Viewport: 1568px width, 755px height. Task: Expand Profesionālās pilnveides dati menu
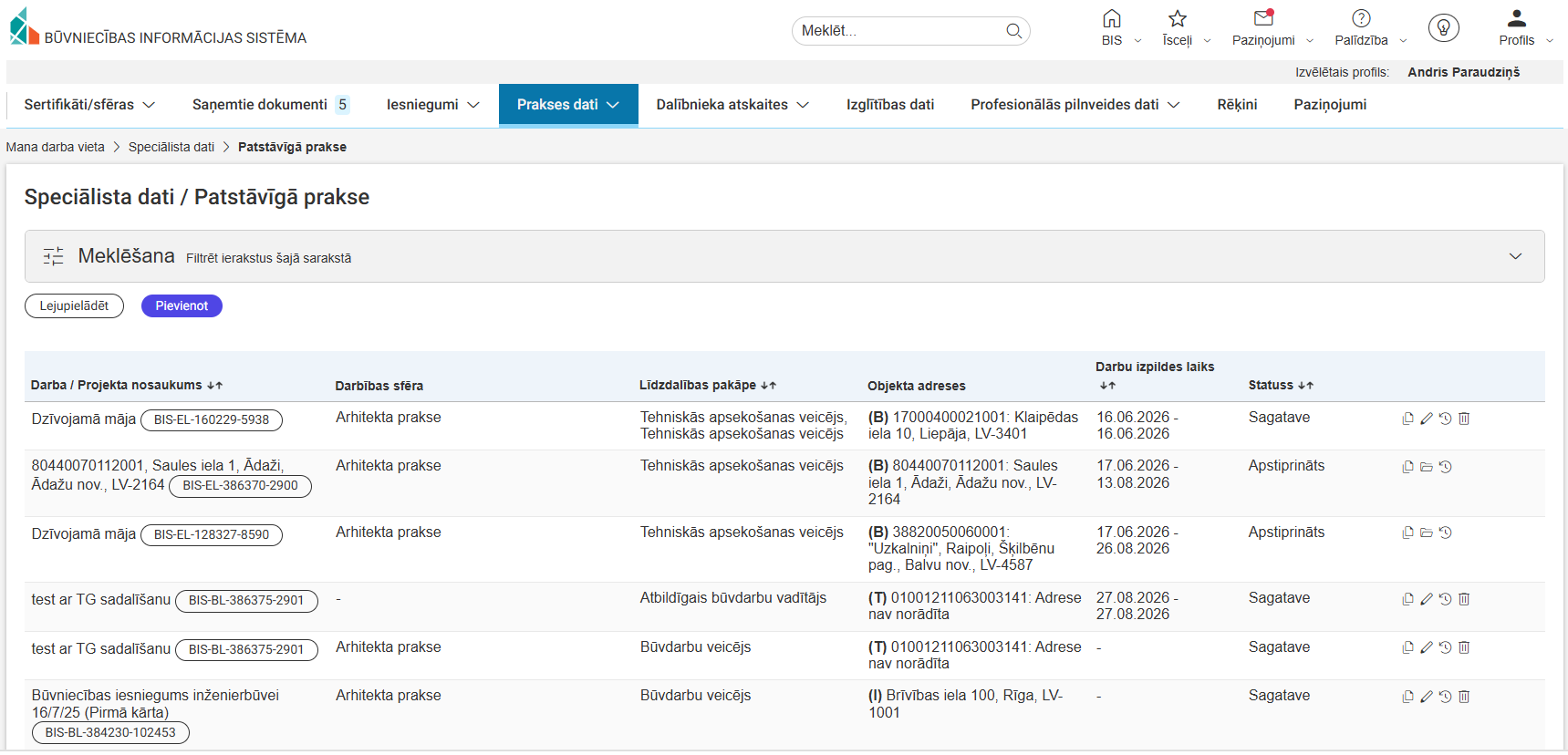click(1075, 105)
